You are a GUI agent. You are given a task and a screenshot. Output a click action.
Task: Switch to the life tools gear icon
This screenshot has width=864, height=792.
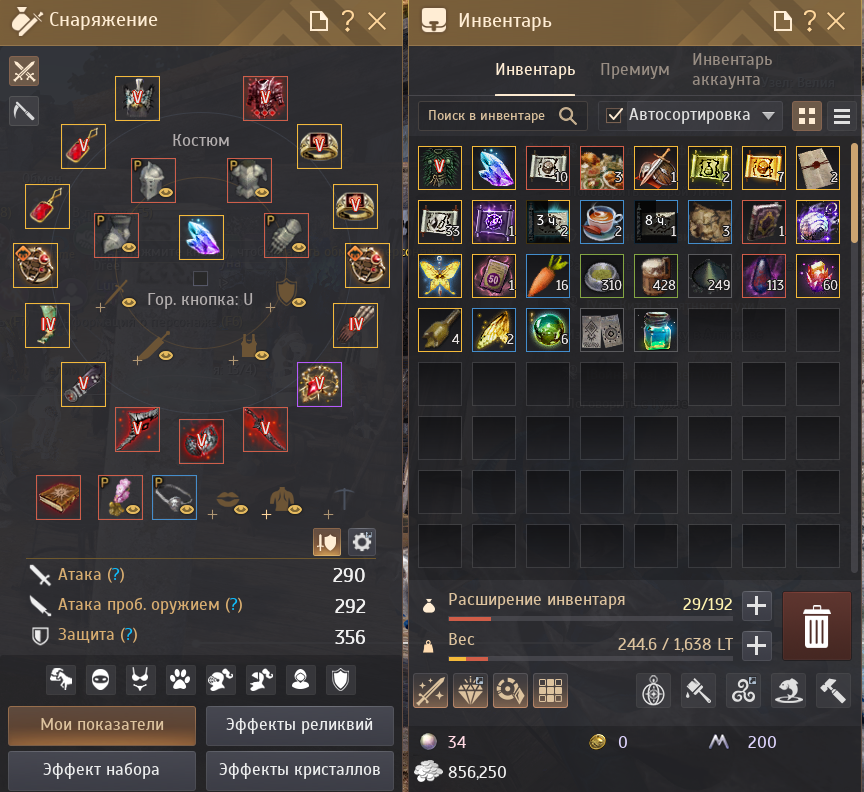24,111
